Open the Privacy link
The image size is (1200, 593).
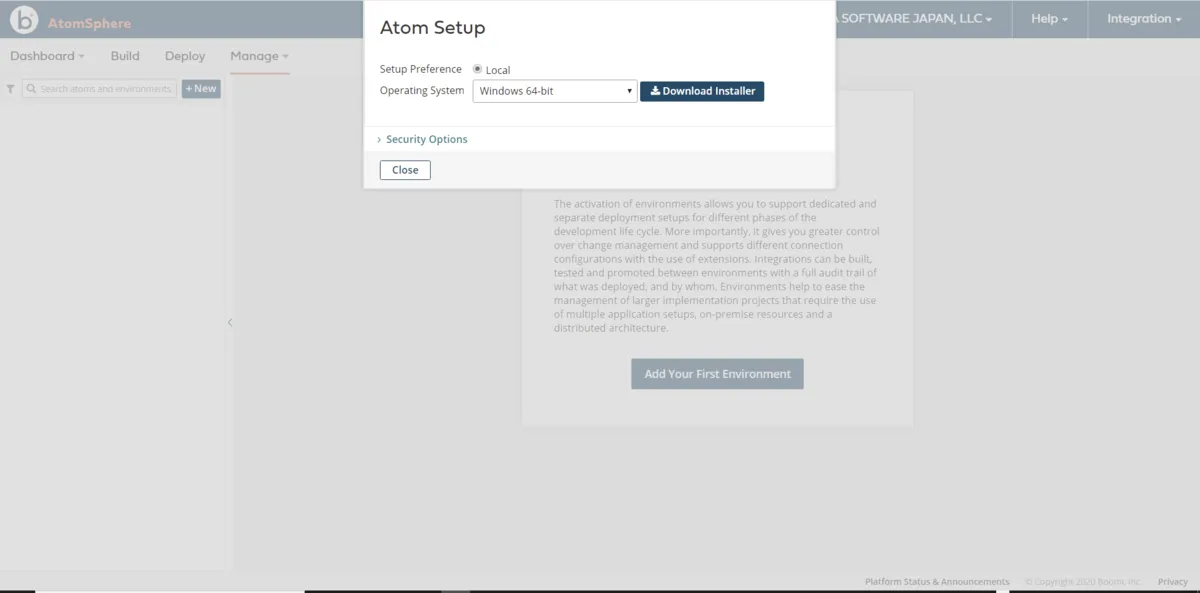coord(1172,582)
